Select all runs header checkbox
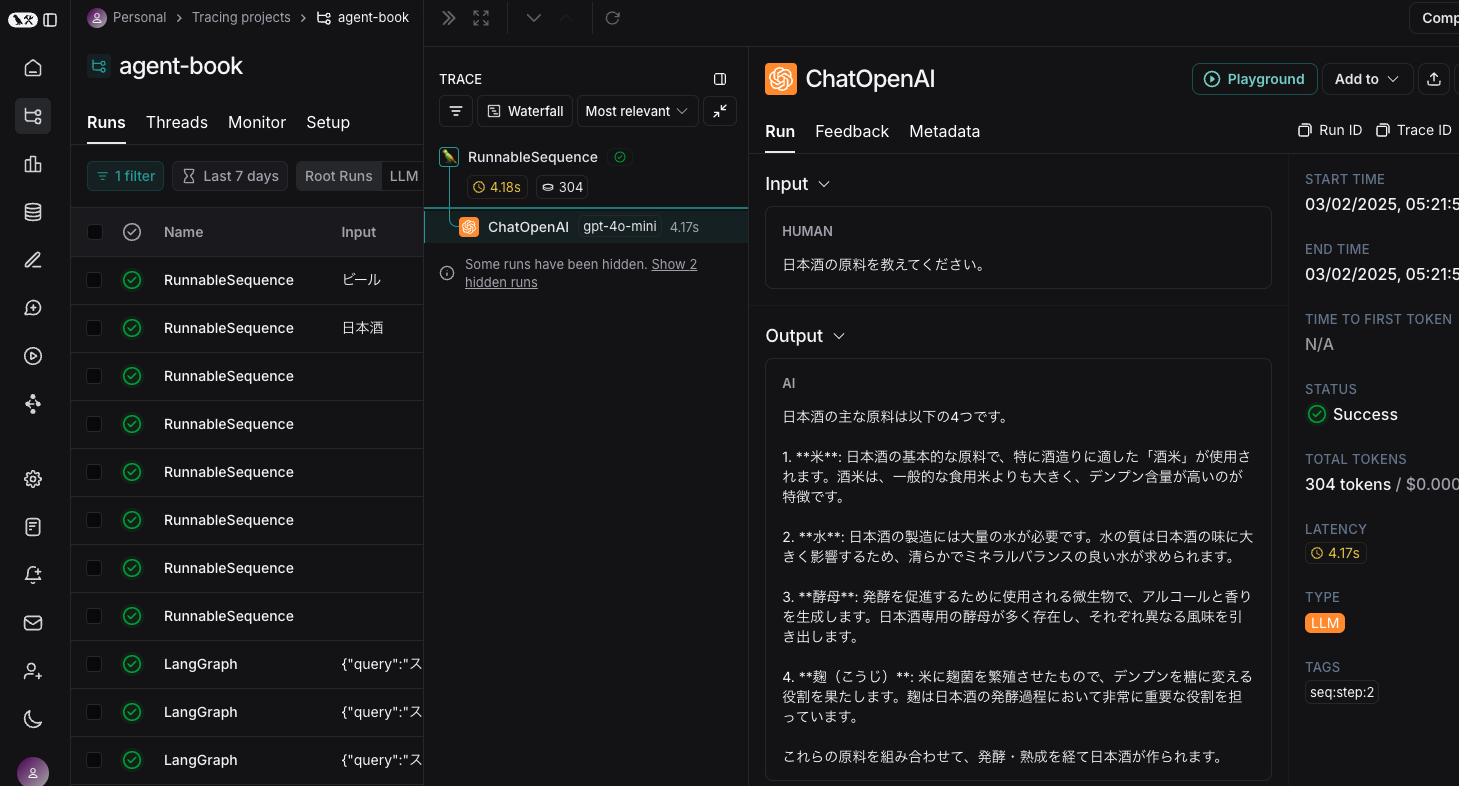This screenshot has height=786, width=1459. tap(94, 232)
